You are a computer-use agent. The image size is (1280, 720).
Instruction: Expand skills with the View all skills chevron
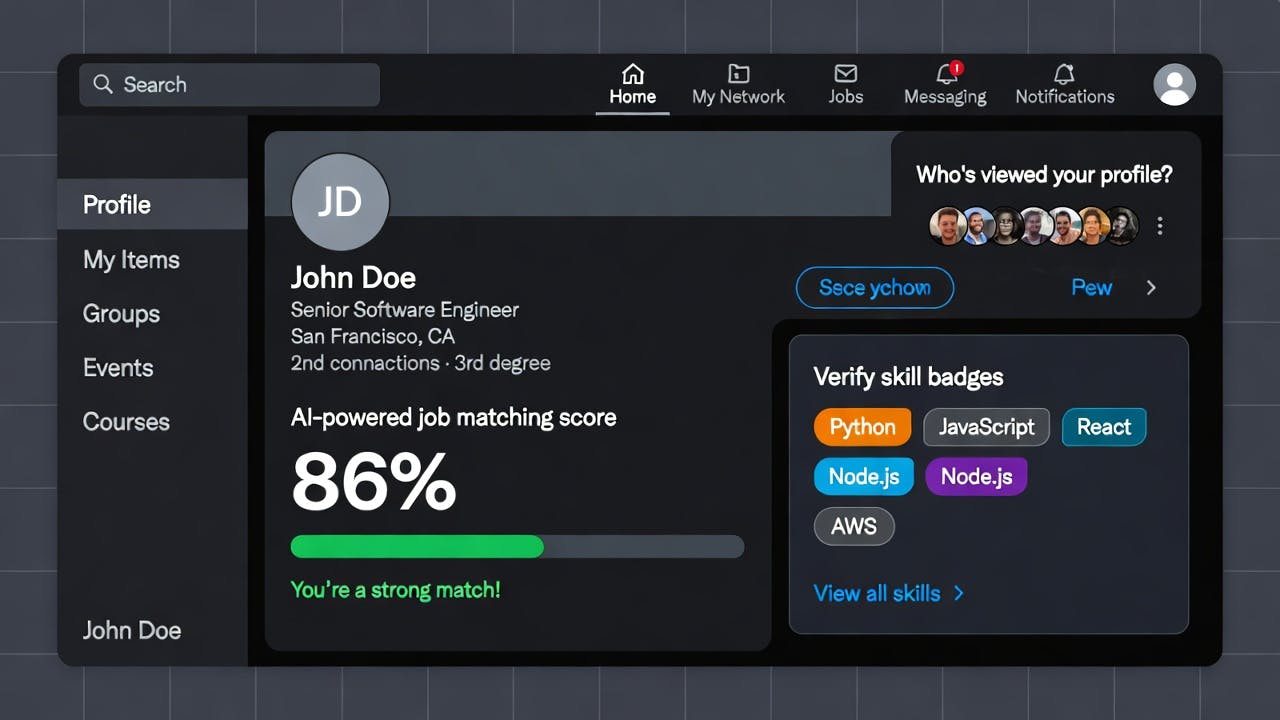pyautogui.click(x=957, y=593)
